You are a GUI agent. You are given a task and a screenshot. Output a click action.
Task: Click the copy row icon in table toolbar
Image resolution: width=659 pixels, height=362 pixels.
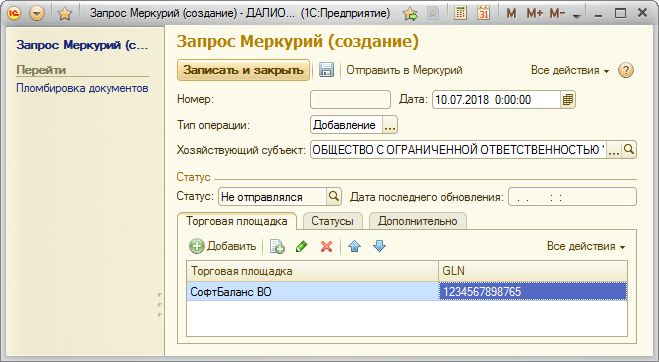pos(277,246)
